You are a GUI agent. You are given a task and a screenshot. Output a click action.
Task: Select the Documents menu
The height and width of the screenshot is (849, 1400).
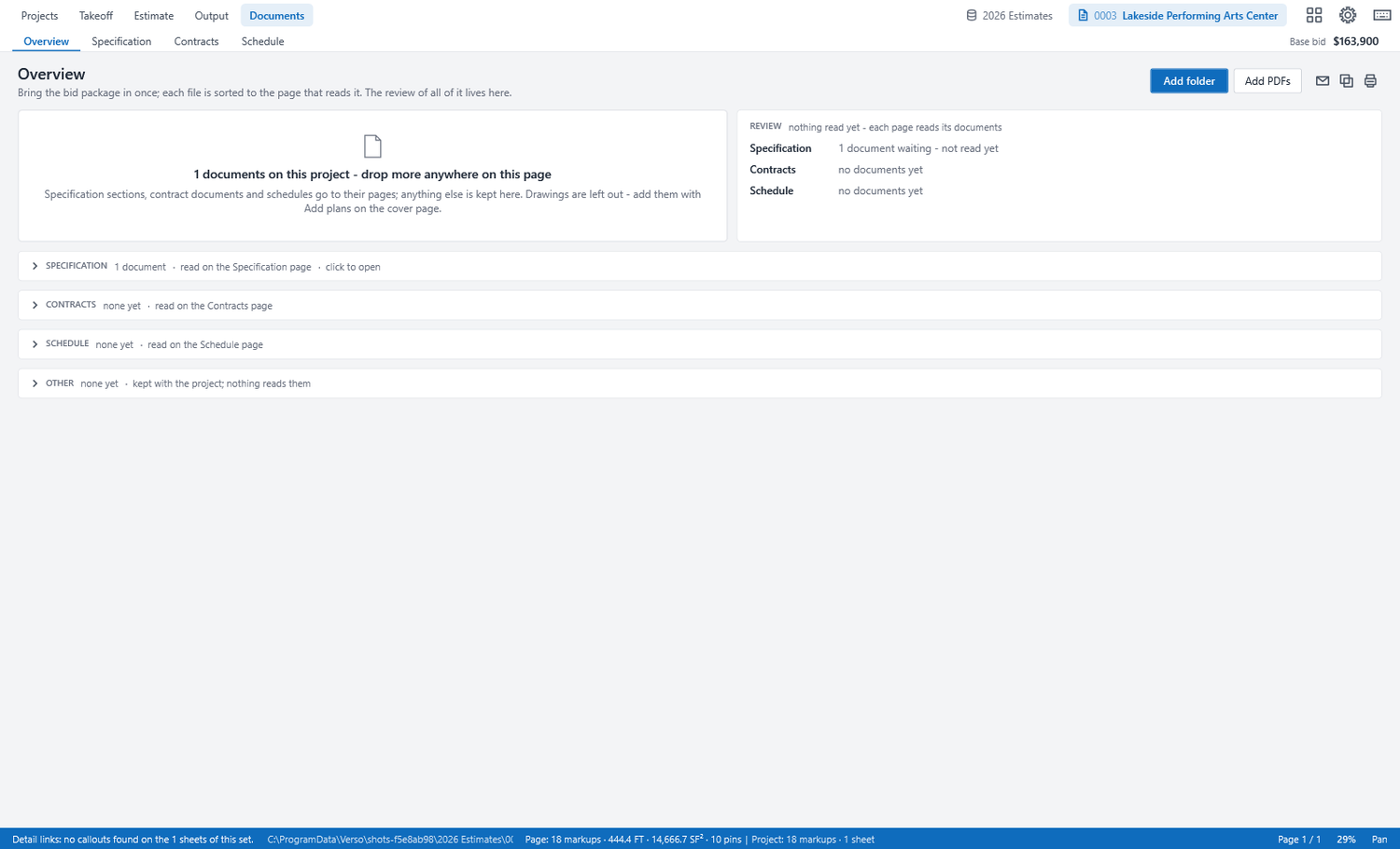click(276, 16)
